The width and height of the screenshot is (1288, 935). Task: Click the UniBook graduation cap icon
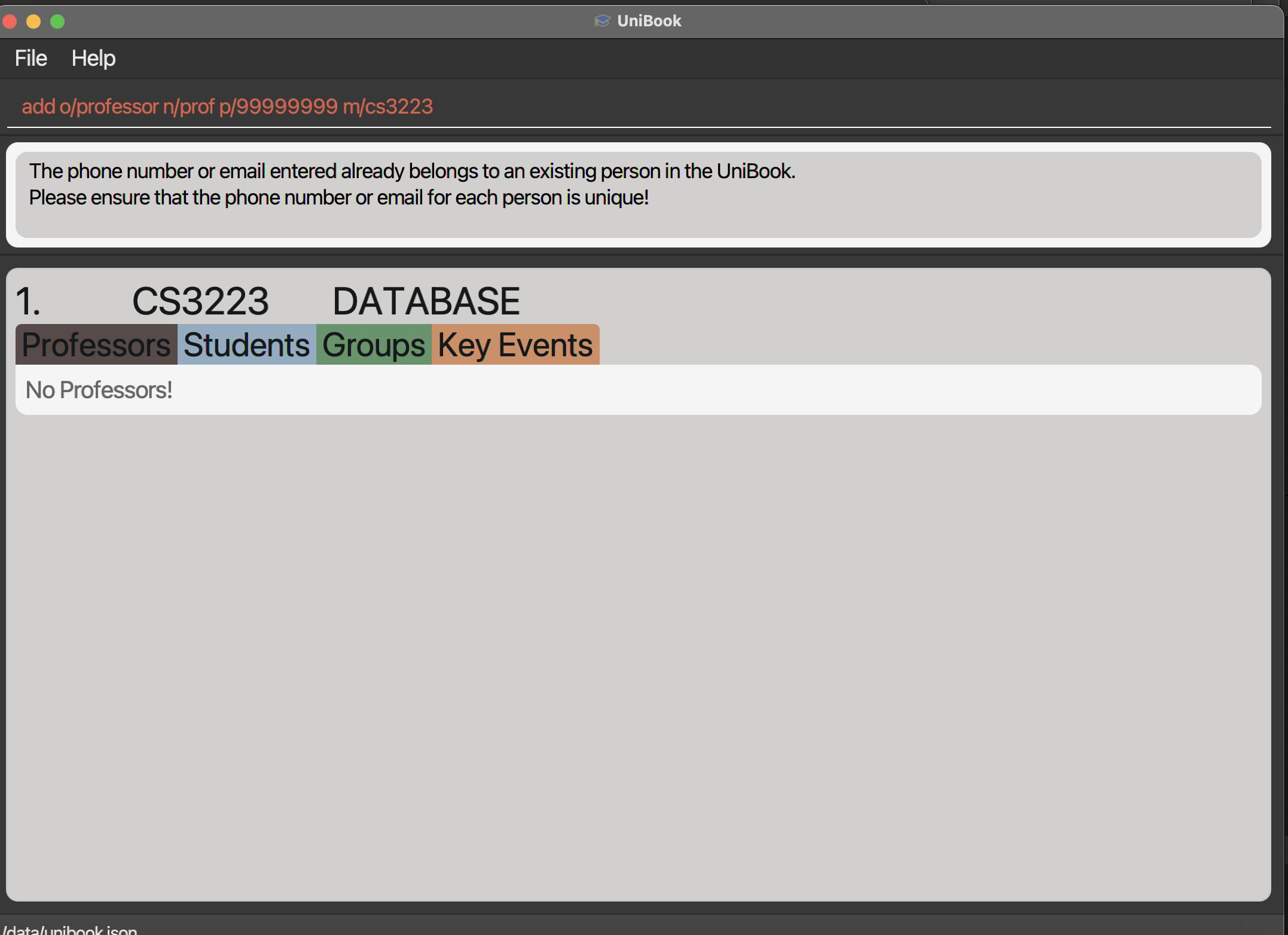602,21
